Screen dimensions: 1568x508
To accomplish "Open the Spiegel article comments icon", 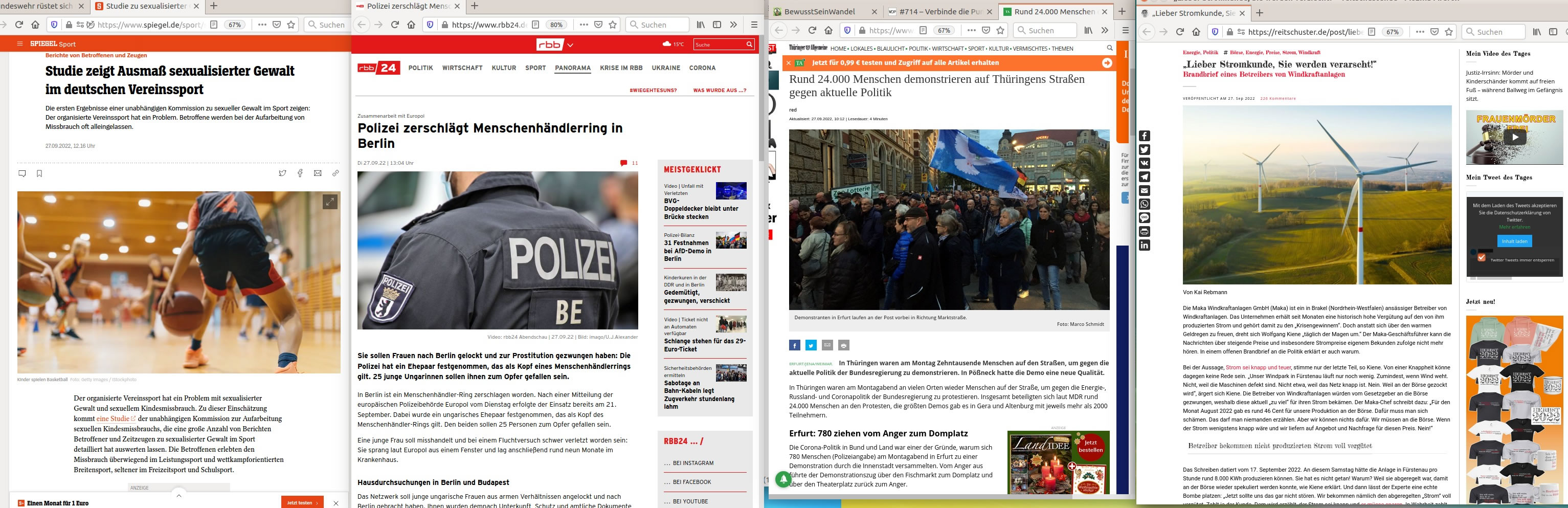I will pyautogui.click(x=23, y=173).
